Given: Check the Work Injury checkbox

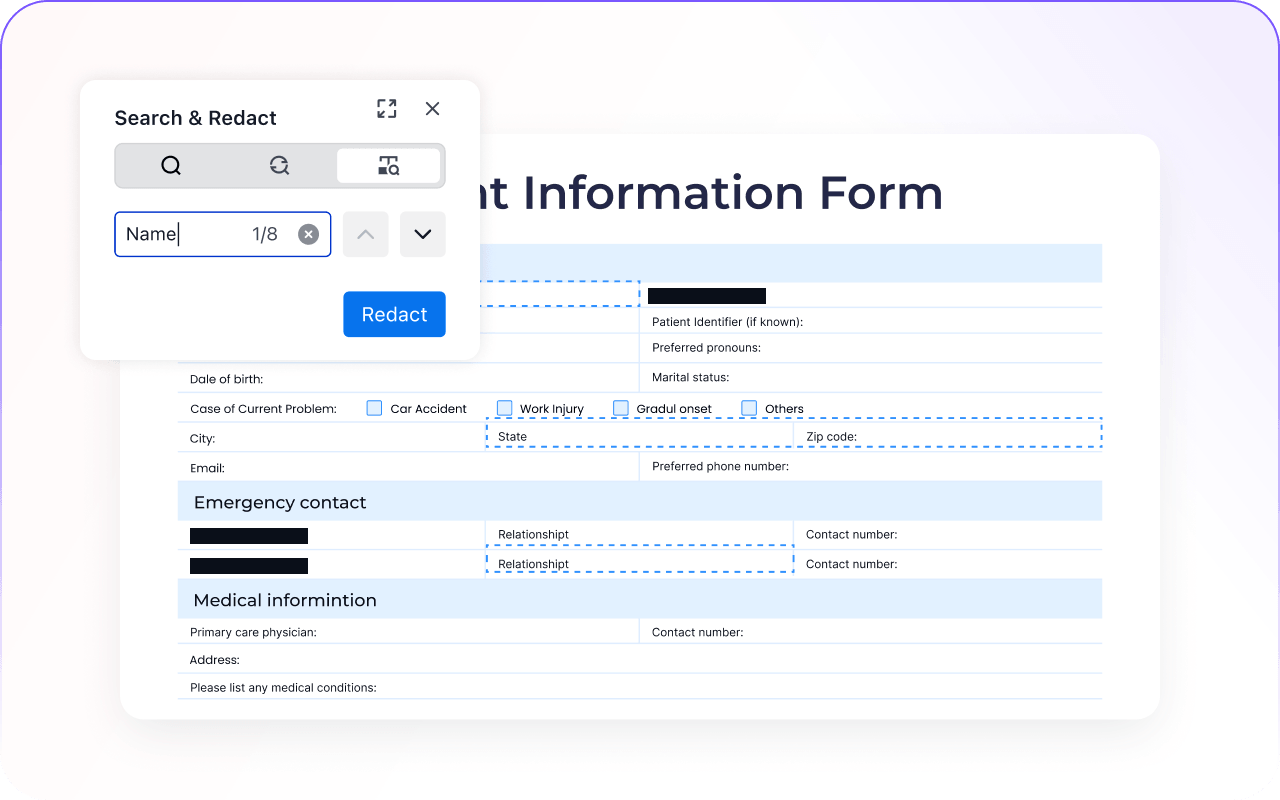Looking at the screenshot, I should point(505,408).
